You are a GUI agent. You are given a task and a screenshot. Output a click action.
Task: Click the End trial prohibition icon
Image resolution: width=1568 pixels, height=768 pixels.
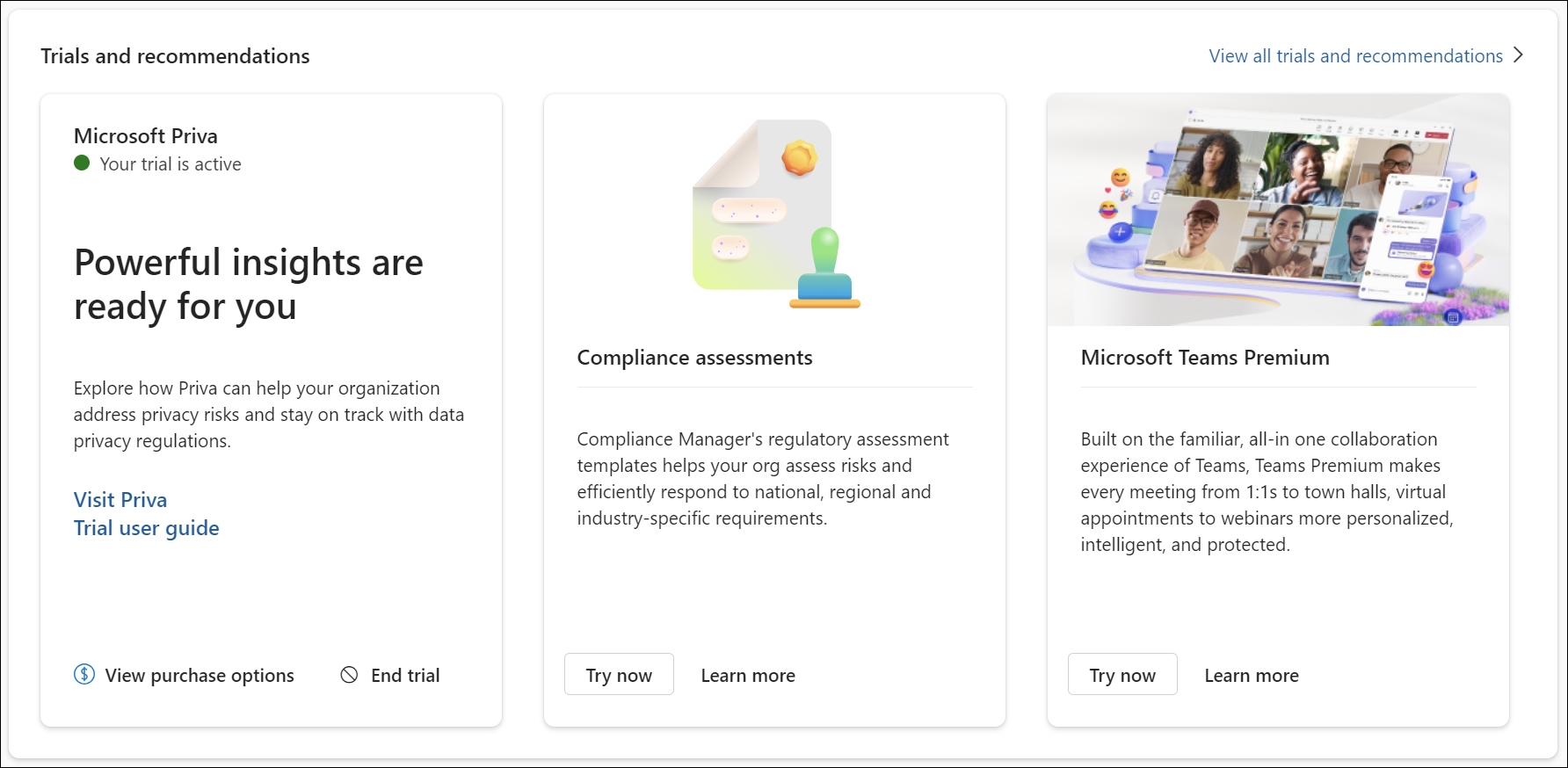350,674
